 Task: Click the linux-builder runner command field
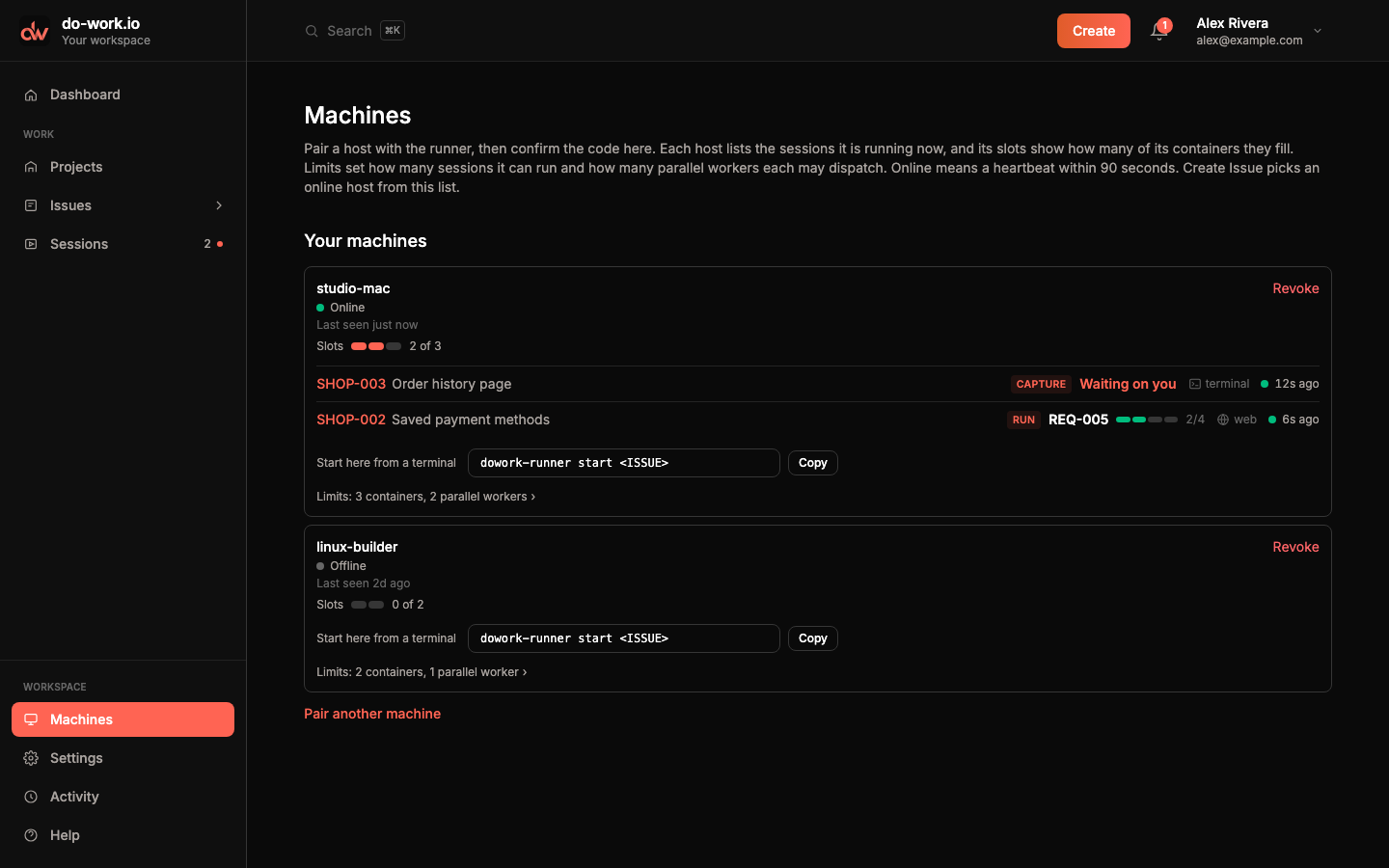pos(624,638)
